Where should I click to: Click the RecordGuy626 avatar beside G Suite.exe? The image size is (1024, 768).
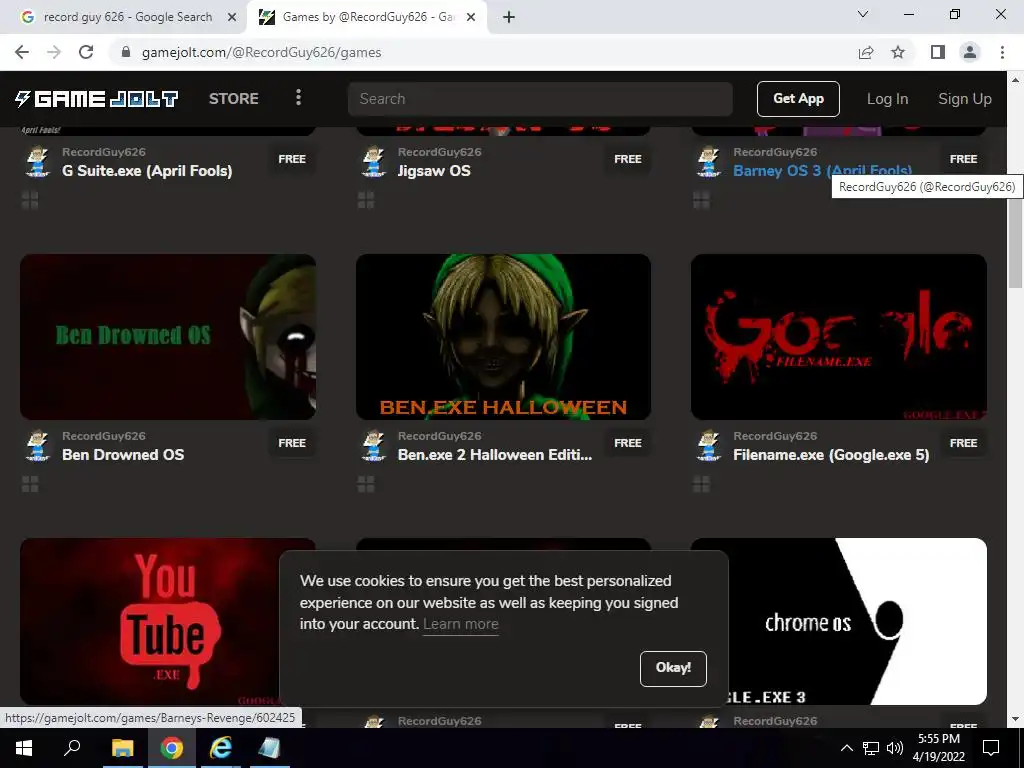point(38,162)
